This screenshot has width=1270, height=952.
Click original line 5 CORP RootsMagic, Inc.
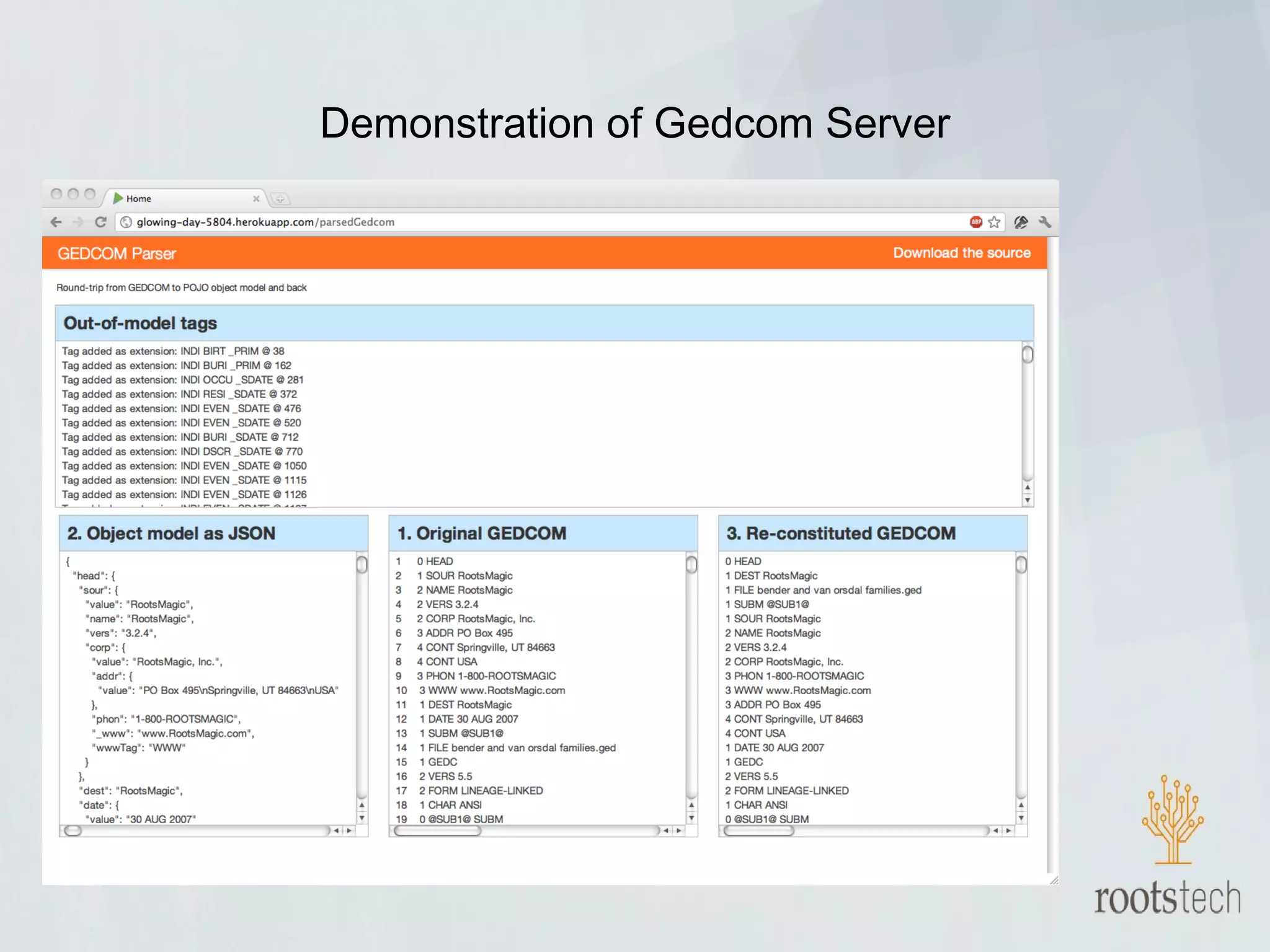tap(476, 619)
